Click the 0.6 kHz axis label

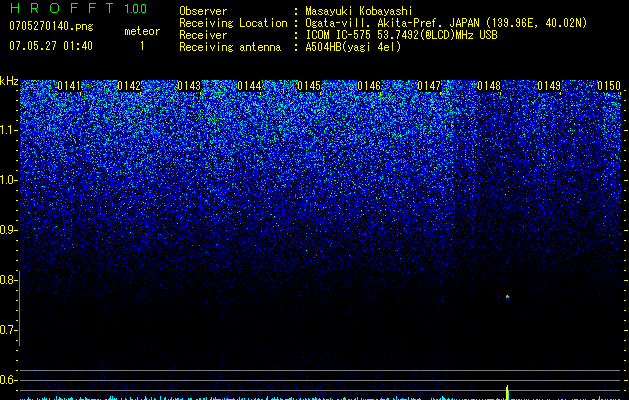click(x=8, y=380)
